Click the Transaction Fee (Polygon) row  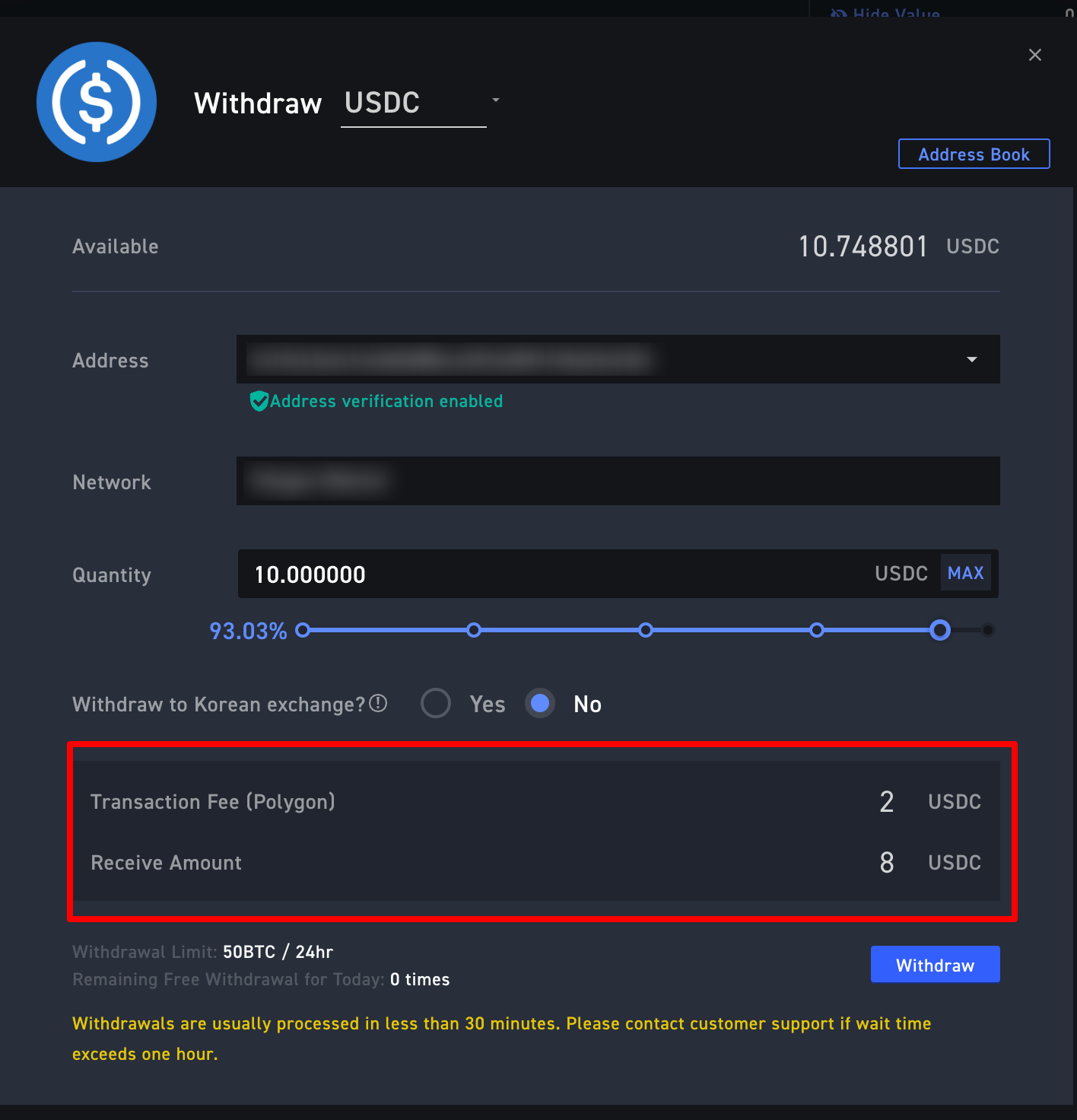coord(532,801)
